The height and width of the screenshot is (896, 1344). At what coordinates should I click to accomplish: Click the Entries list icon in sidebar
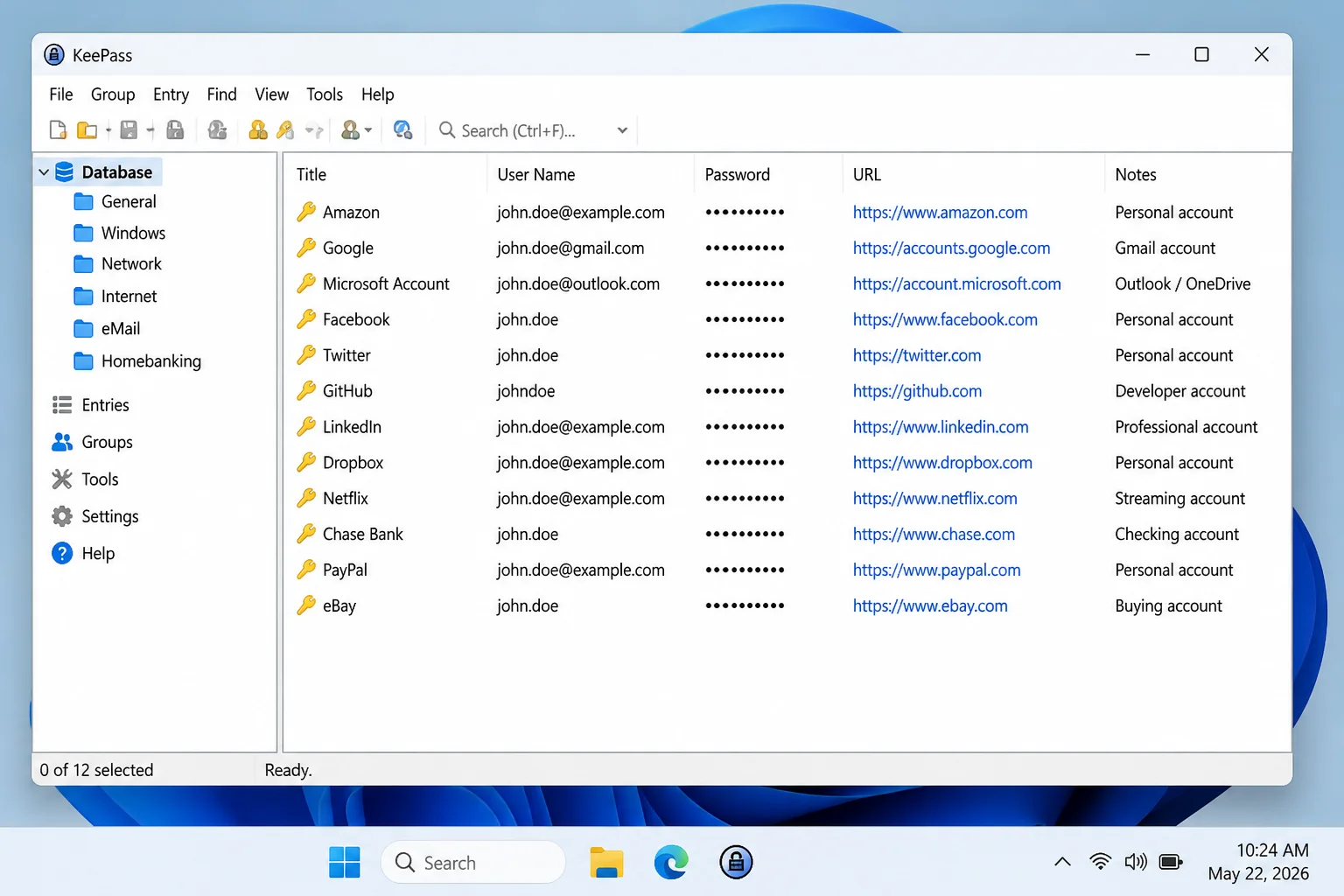(62, 405)
